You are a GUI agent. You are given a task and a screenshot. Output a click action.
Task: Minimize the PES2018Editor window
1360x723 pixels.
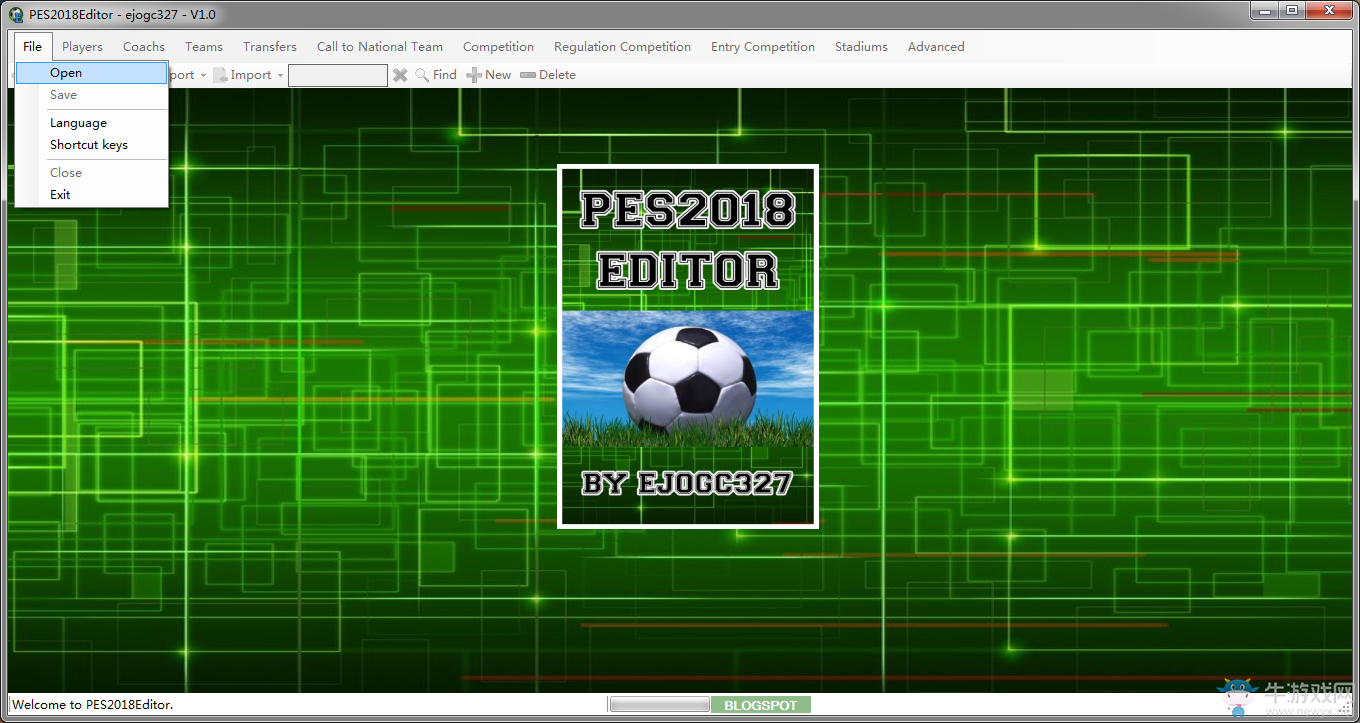(1266, 10)
